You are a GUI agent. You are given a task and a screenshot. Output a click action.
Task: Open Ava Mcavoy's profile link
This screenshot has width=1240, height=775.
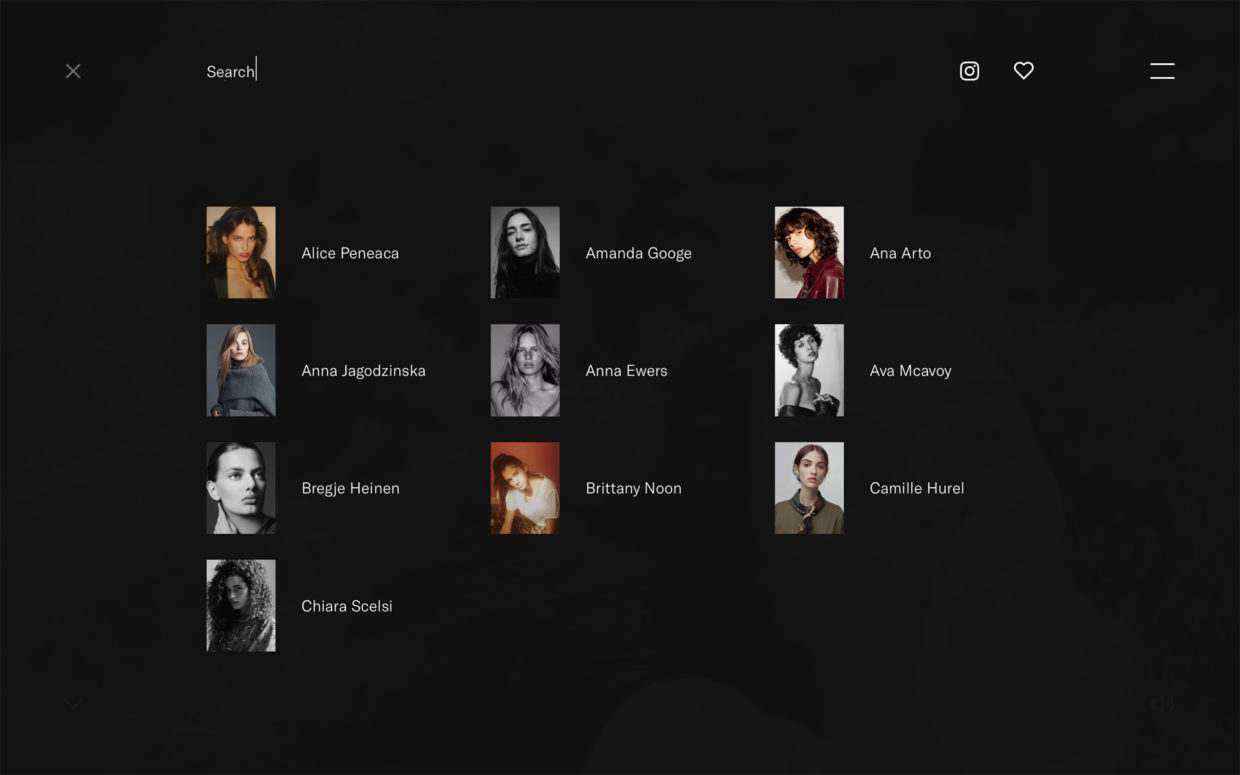point(910,370)
